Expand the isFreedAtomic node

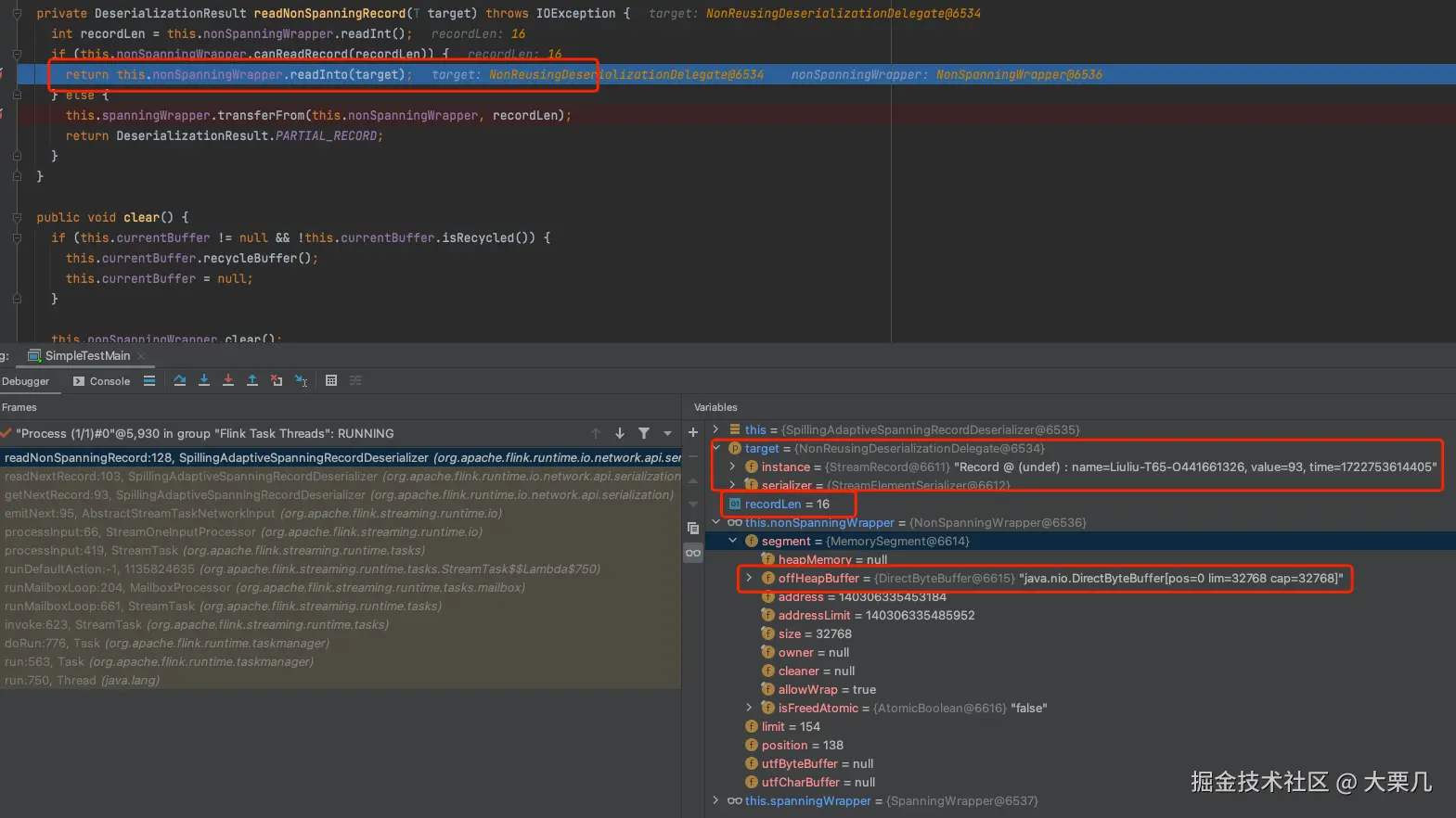(749, 708)
